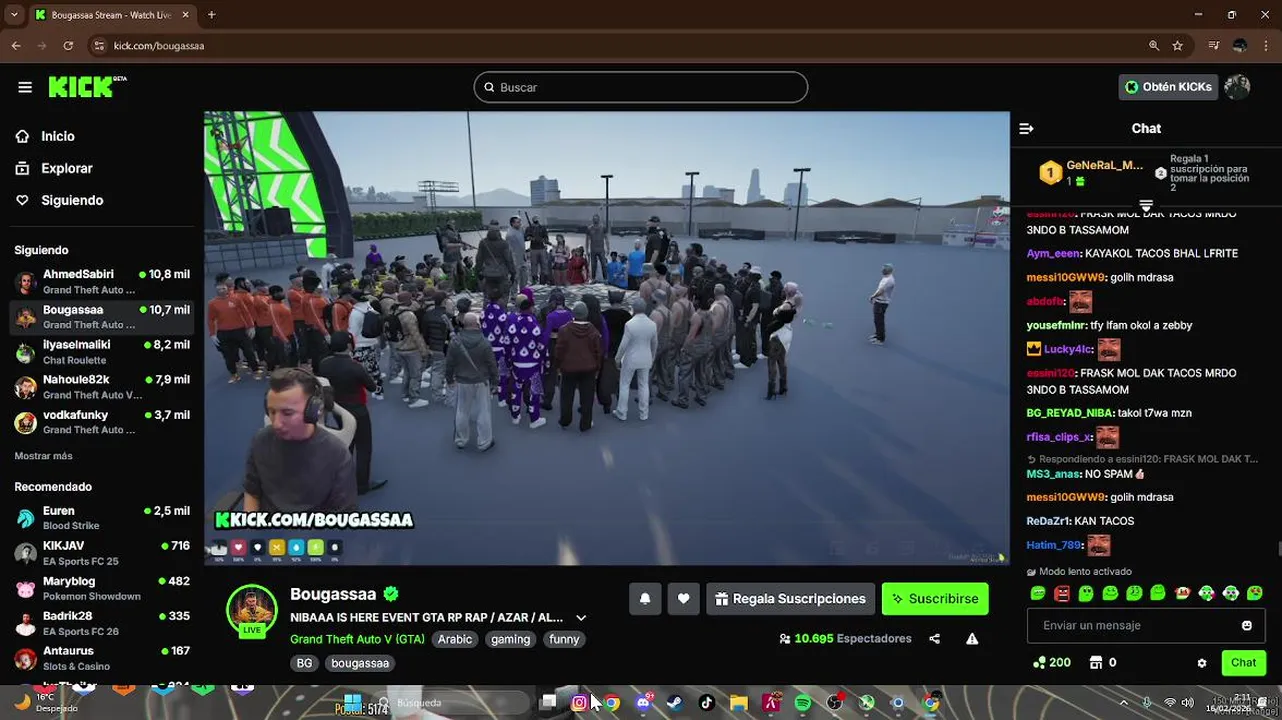Click the BG tag
The image size is (1282, 720).
tap(304, 663)
